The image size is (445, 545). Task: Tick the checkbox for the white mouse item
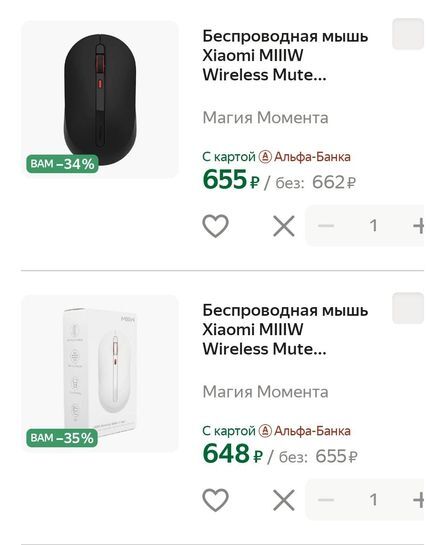point(408,308)
